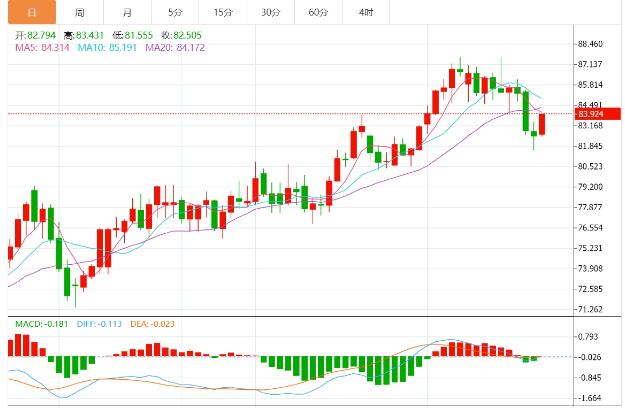
Task: Click the opening price 开:82.794 readout
Action: pyautogui.click(x=36, y=34)
